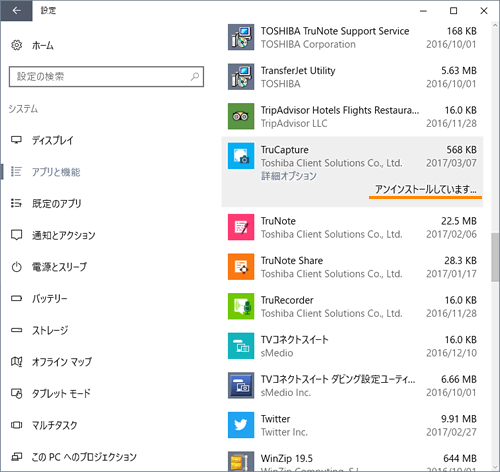Screen dimensions: 500x472
Task: Click the scrollbar up arrow
Action: click(495, 26)
